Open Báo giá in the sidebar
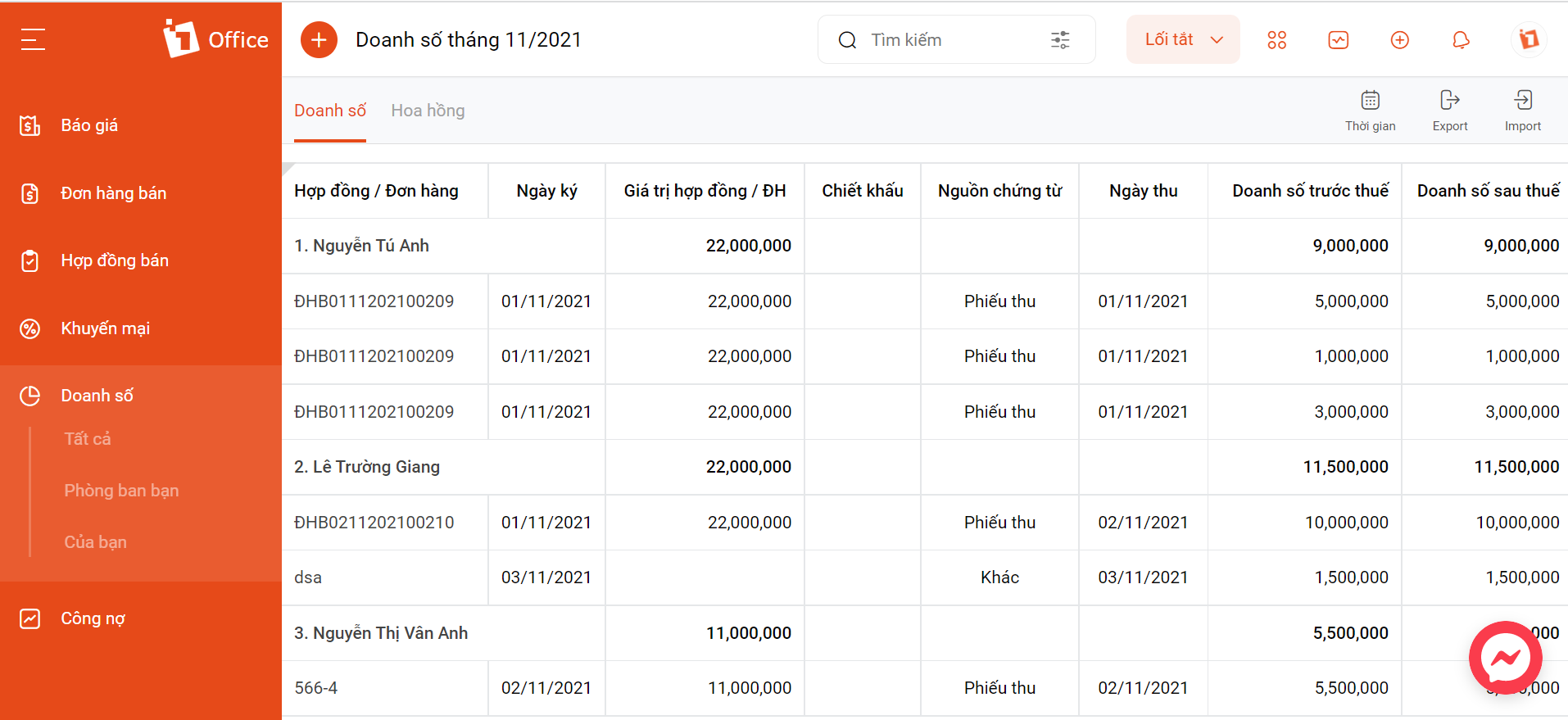This screenshot has height=720, width=1568. [x=89, y=125]
